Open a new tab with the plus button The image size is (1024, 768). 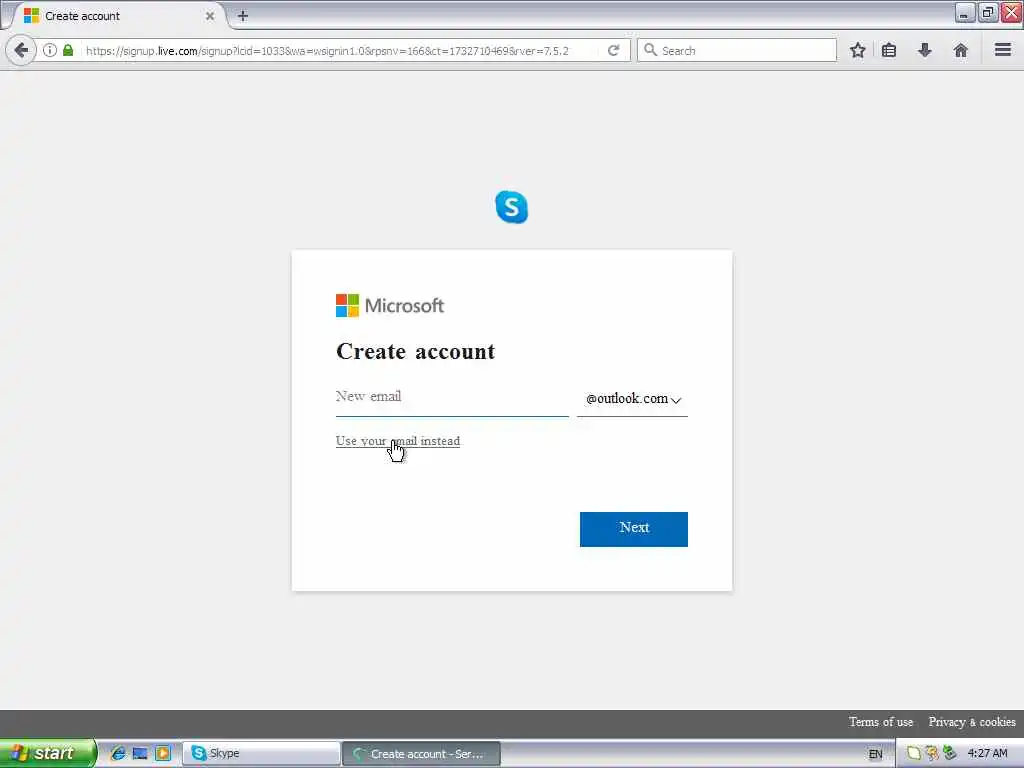(x=242, y=16)
